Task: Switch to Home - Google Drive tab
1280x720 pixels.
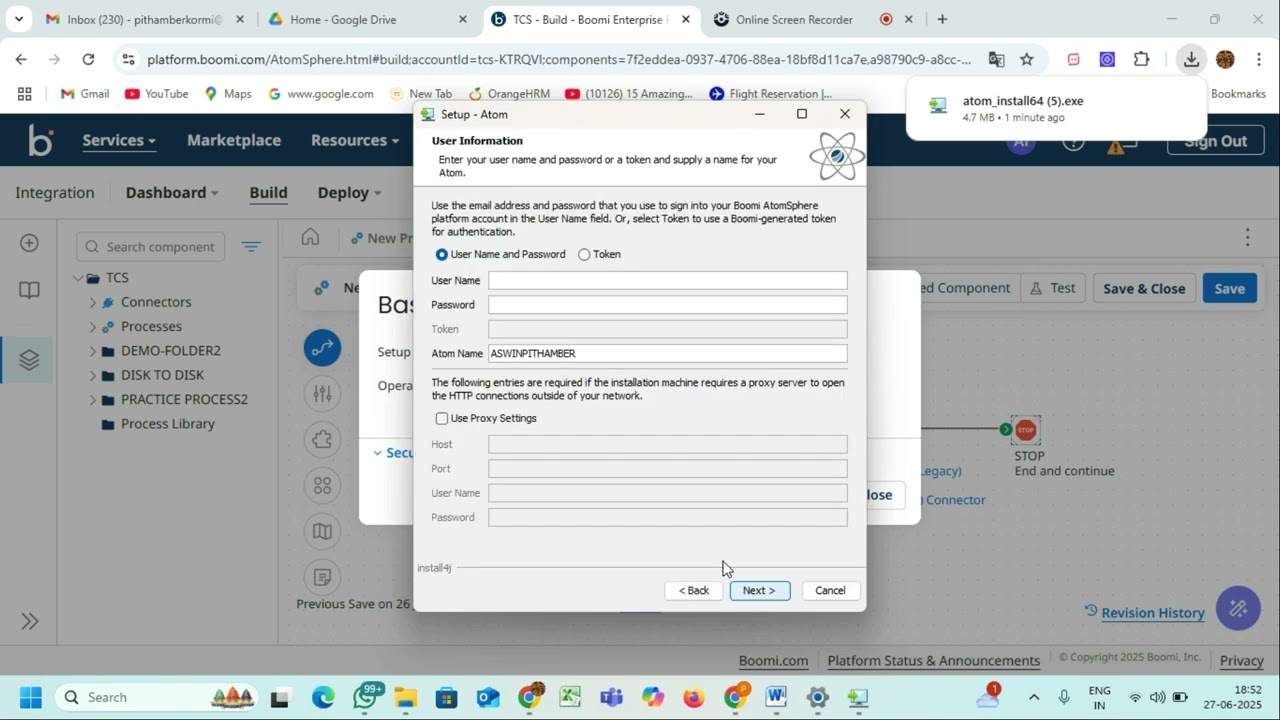Action: coord(366,19)
